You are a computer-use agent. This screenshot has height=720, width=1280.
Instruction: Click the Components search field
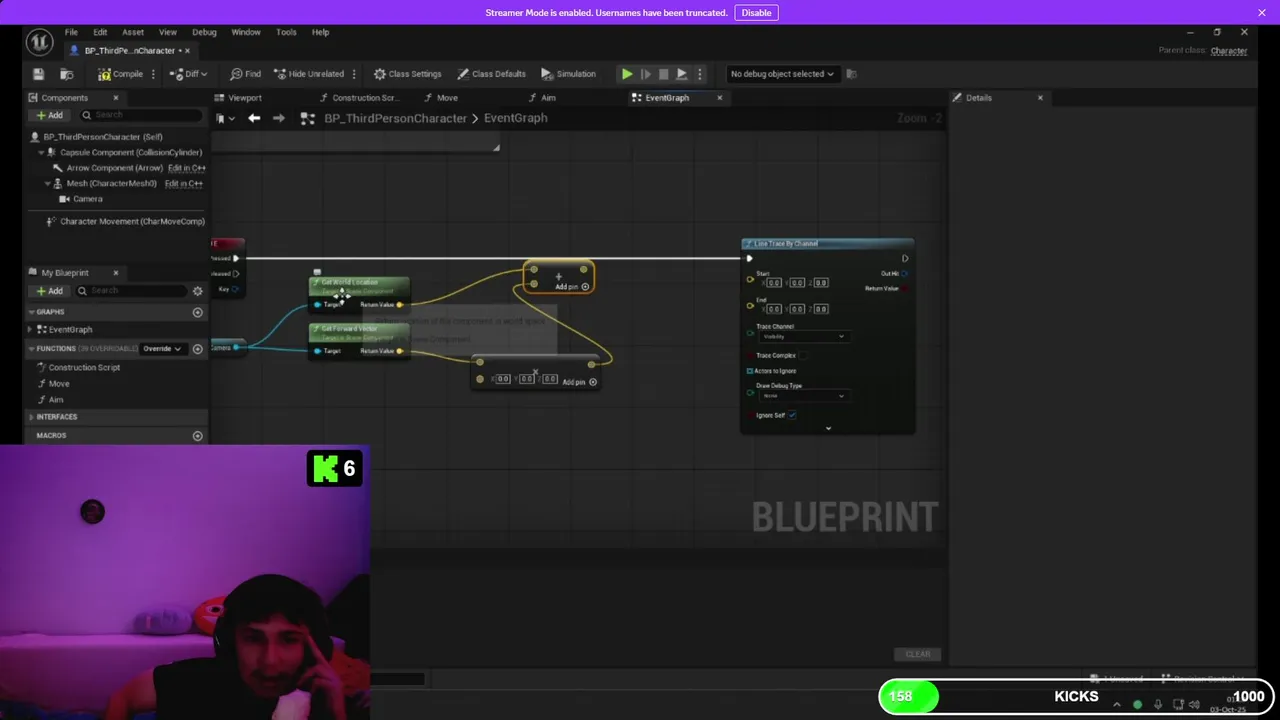[x=142, y=115]
